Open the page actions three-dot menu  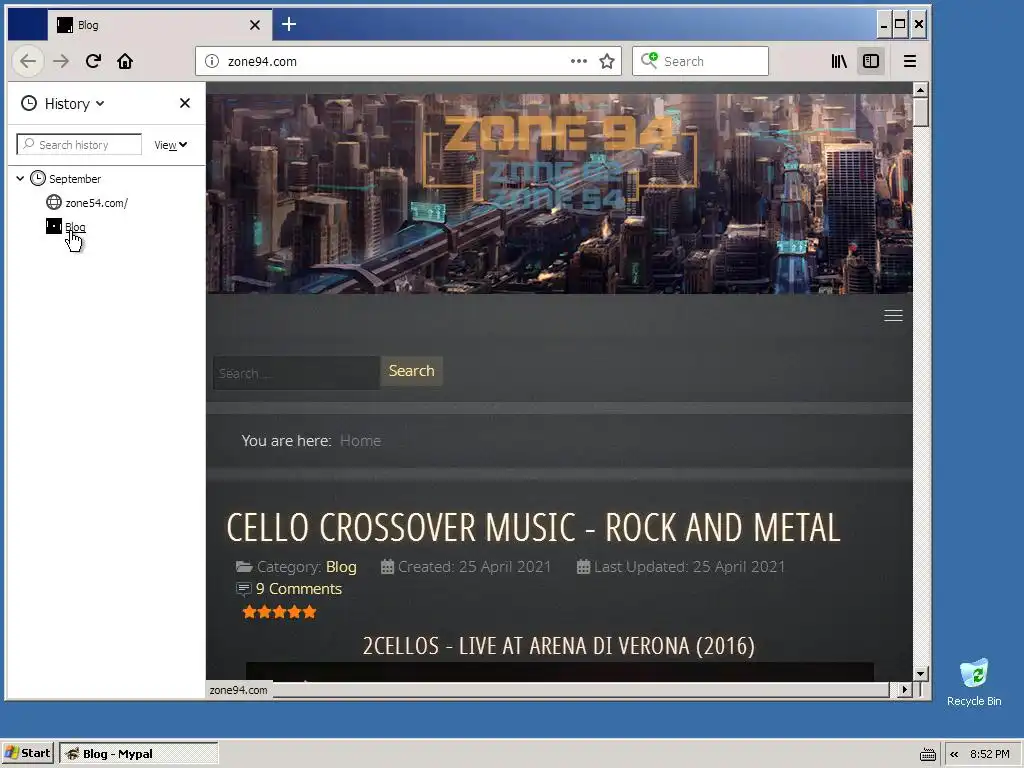pos(579,61)
